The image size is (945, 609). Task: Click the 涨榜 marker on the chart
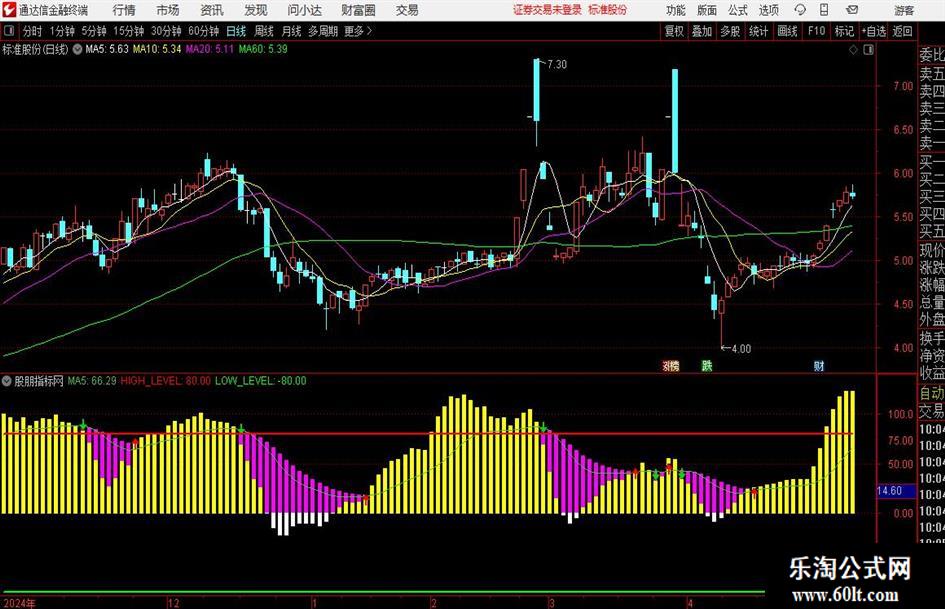click(x=671, y=365)
